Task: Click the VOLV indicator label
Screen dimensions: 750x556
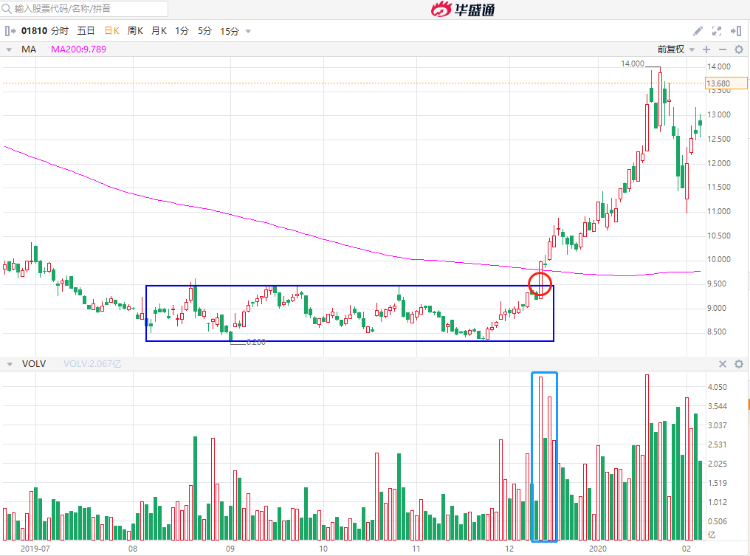Action: pos(34,364)
